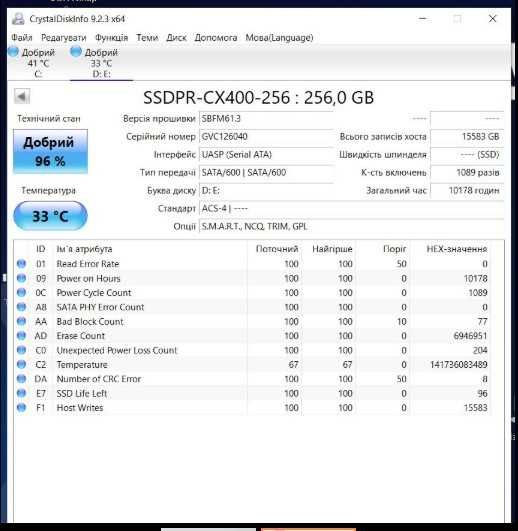The height and width of the screenshot is (531, 518).
Task: Click the interface field UASP (Serial ATA)
Action: 266,154
